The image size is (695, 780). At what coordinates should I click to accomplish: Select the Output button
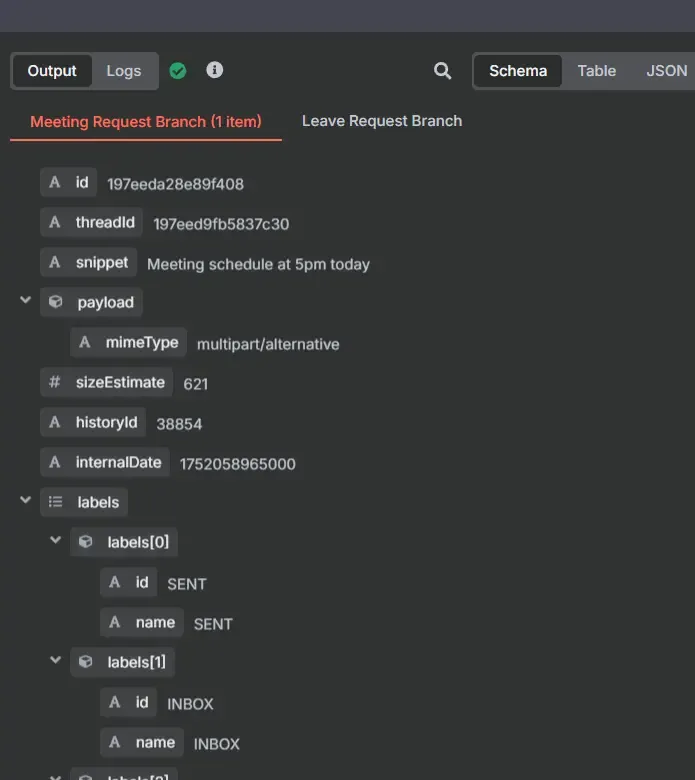pyautogui.click(x=52, y=71)
